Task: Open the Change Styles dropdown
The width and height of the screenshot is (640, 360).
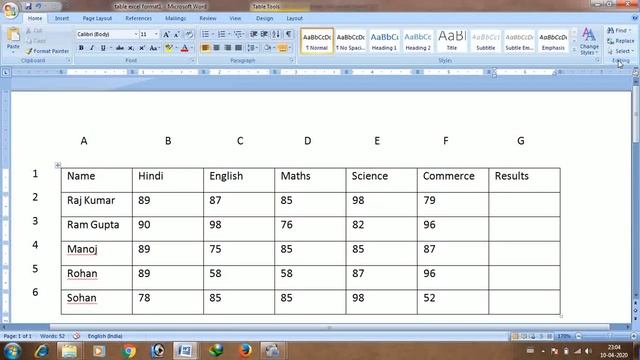Action: click(x=589, y=41)
